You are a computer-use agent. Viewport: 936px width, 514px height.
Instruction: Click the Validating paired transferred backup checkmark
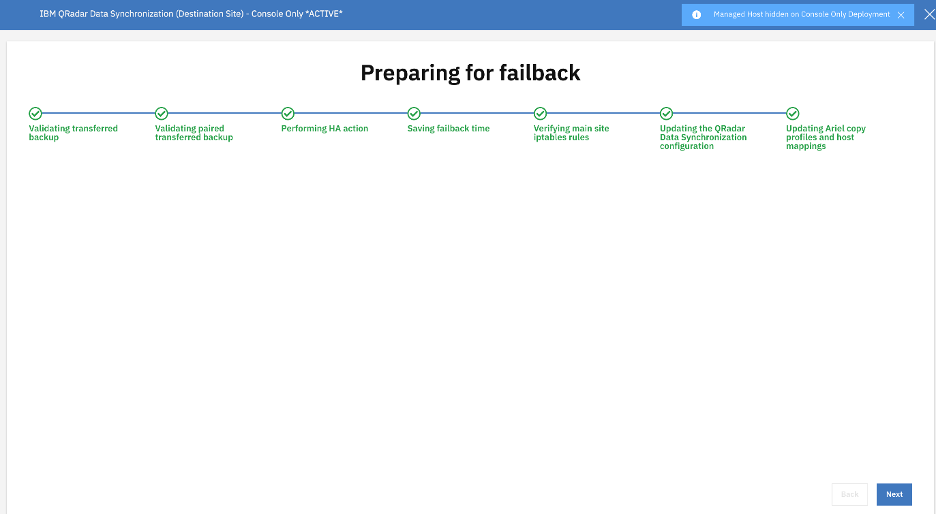click(161, 113)
